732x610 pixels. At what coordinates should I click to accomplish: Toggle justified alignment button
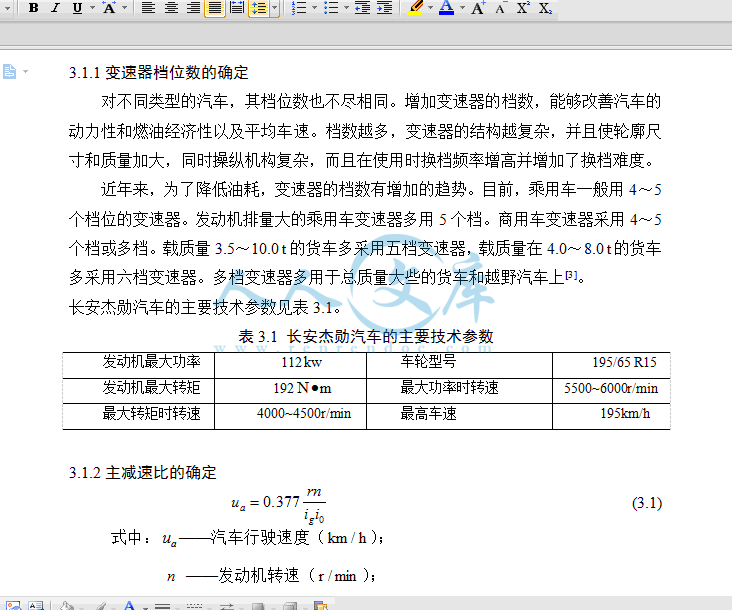215,7
